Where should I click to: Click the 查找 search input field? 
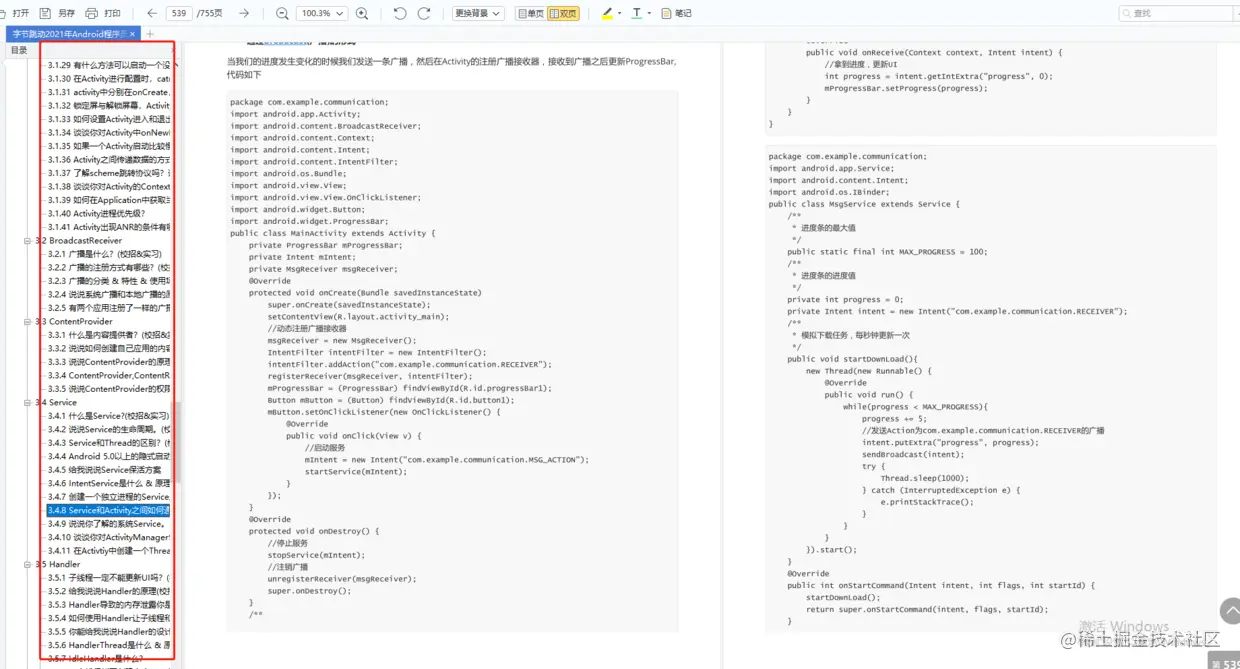point(1174,13)
